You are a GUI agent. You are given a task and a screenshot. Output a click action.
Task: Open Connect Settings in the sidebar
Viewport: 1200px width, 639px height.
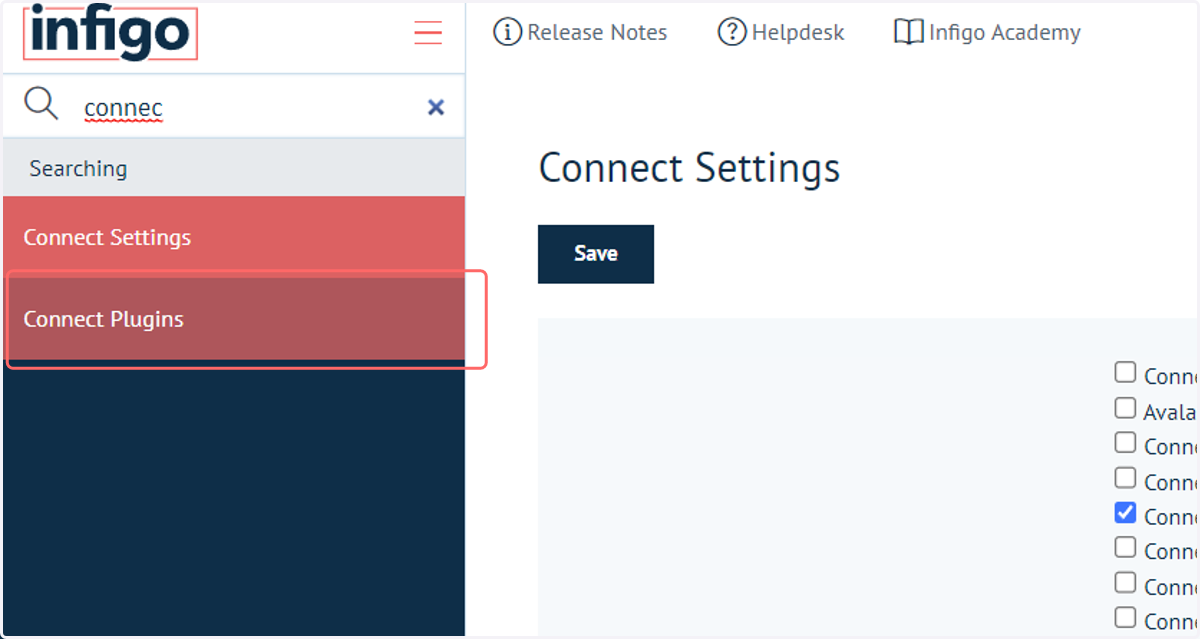point(234,237)
